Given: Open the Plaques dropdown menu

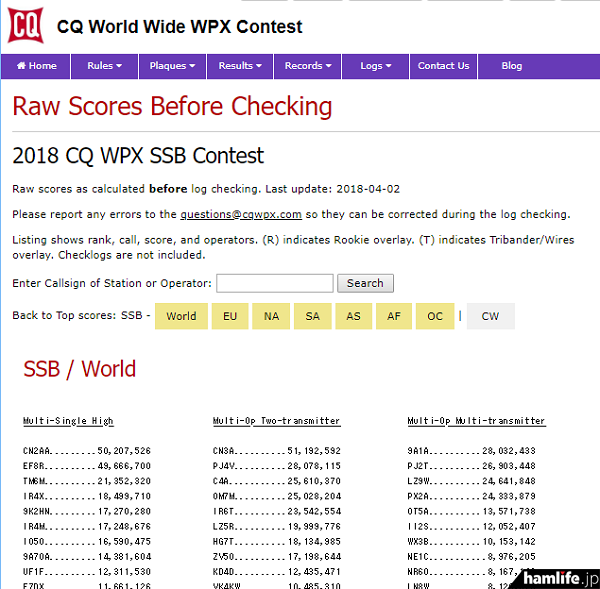Looking at the screenshot, I should tap(172, 66).
